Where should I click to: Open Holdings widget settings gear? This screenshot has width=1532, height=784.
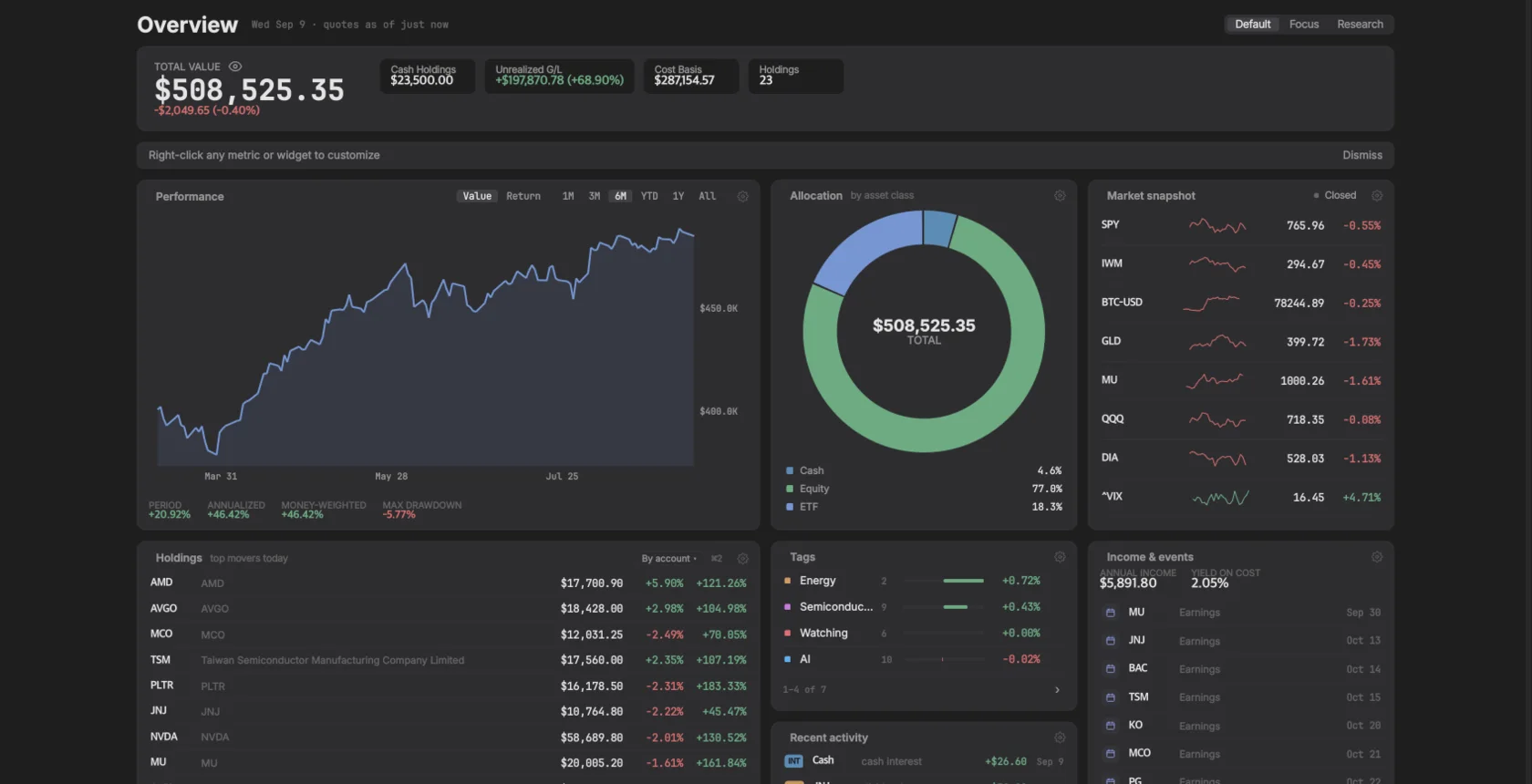click(742, 559)
